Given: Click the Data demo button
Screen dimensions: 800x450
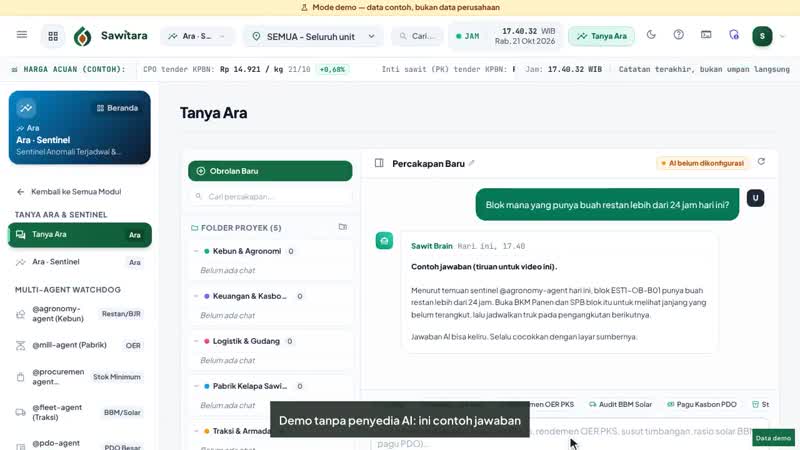Looking at the screenshot, I should click(x=773, y=438).
